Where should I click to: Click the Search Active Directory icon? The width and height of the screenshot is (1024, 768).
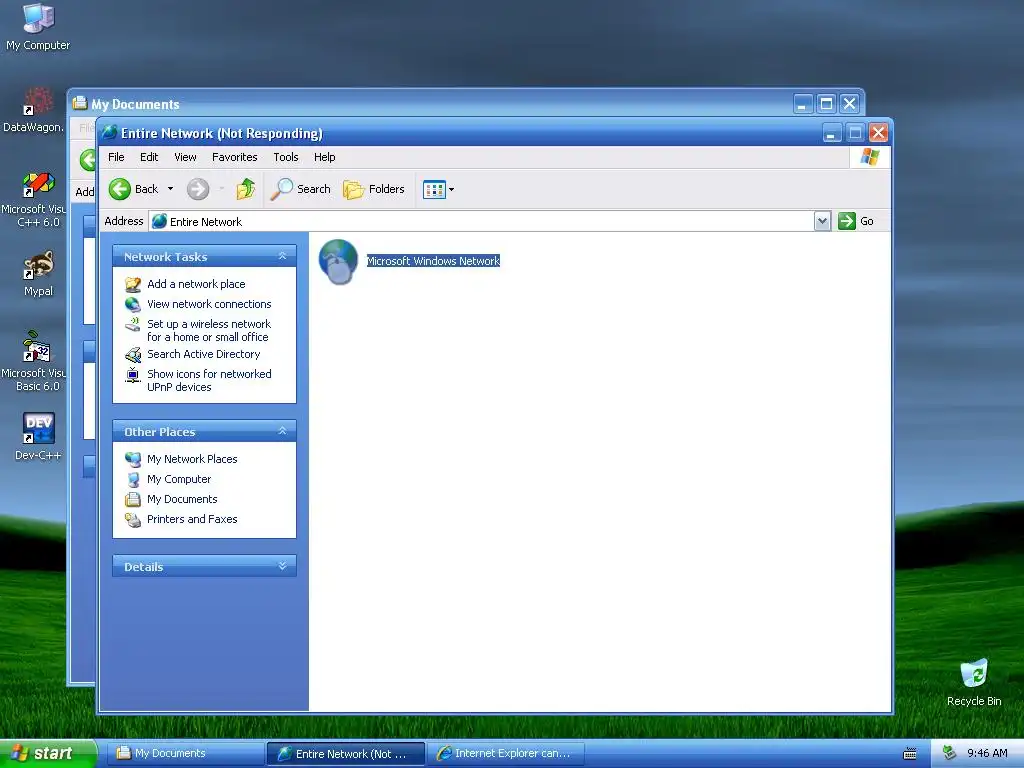pyautogui.click(x=133, y=355)
